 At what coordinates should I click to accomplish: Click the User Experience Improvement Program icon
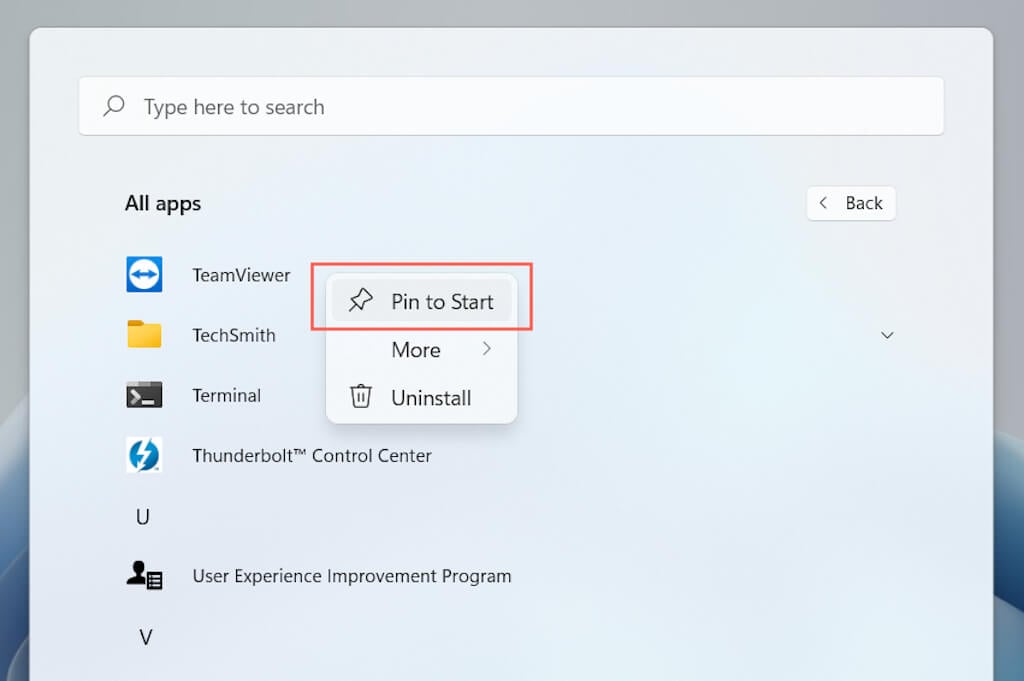144,575
